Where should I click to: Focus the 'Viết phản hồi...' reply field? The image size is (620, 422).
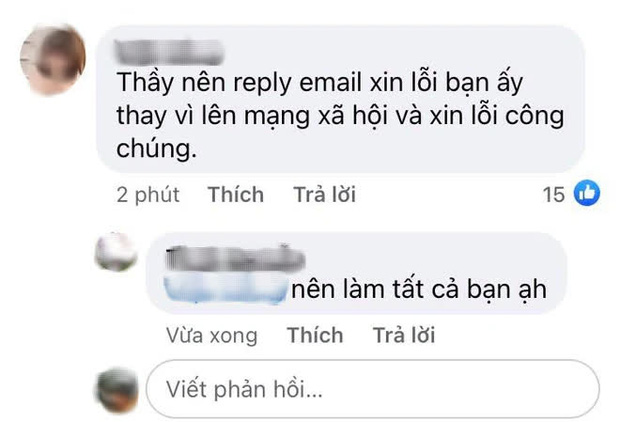tap(372, 389)
